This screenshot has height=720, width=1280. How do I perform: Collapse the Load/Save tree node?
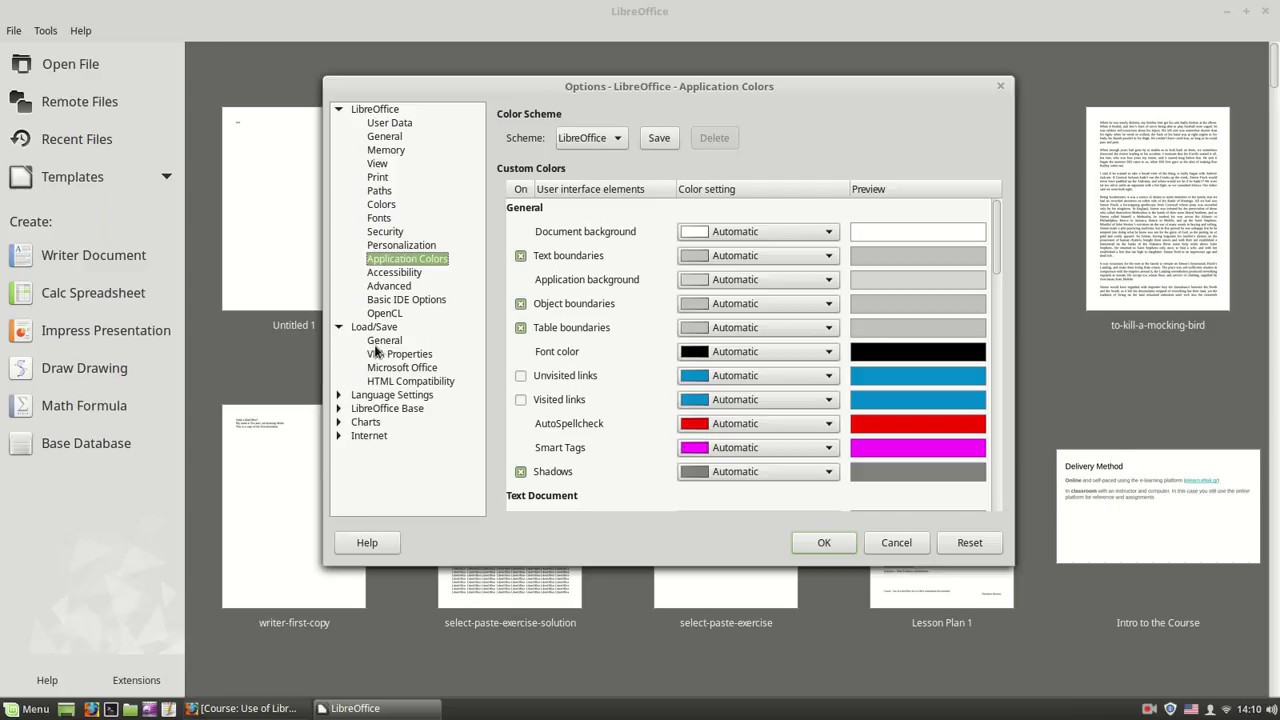click(x=339, y=327)
